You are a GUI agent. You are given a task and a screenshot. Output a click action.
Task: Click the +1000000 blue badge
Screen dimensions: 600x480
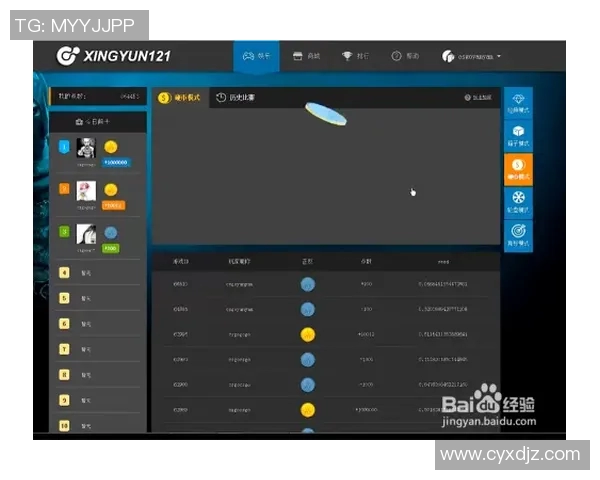click(x=116, y=162)
